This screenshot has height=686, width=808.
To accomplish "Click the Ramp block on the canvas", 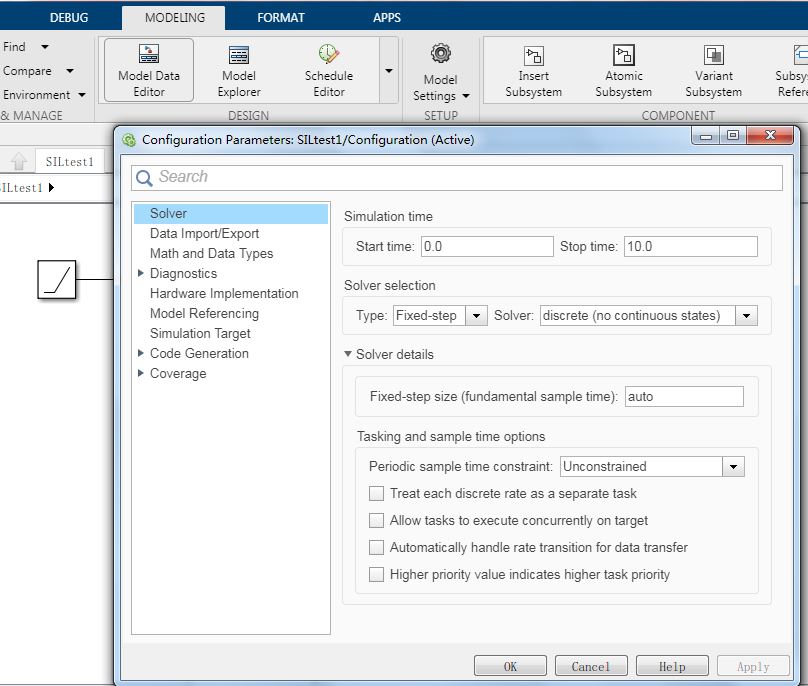I will [x=57, y=279].
